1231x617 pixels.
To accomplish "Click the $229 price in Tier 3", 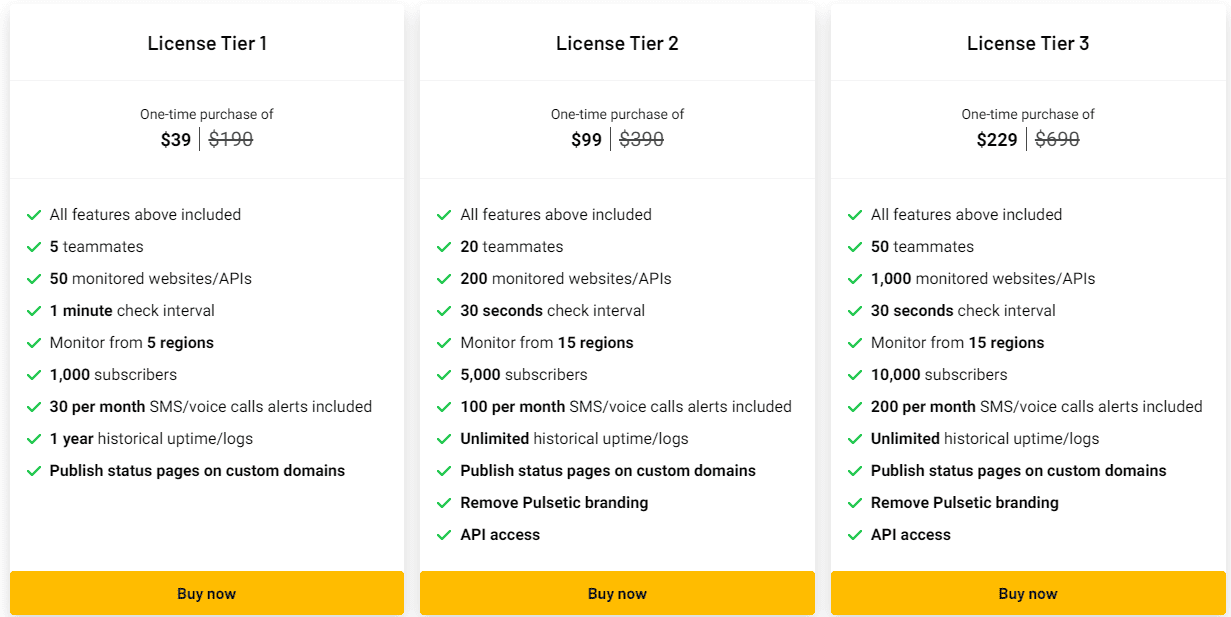I will click(997, 139).
